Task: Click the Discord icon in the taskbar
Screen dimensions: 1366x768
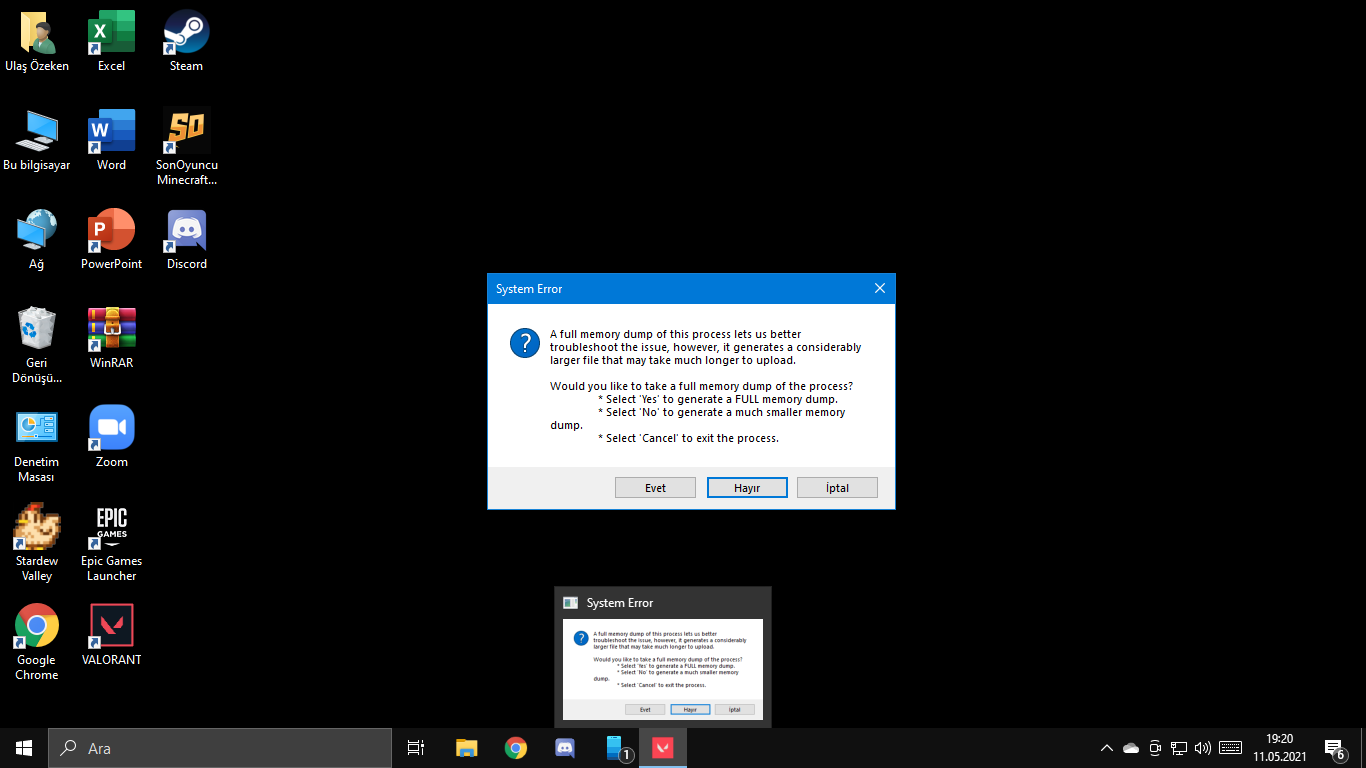Action: (x=564, y=748)
